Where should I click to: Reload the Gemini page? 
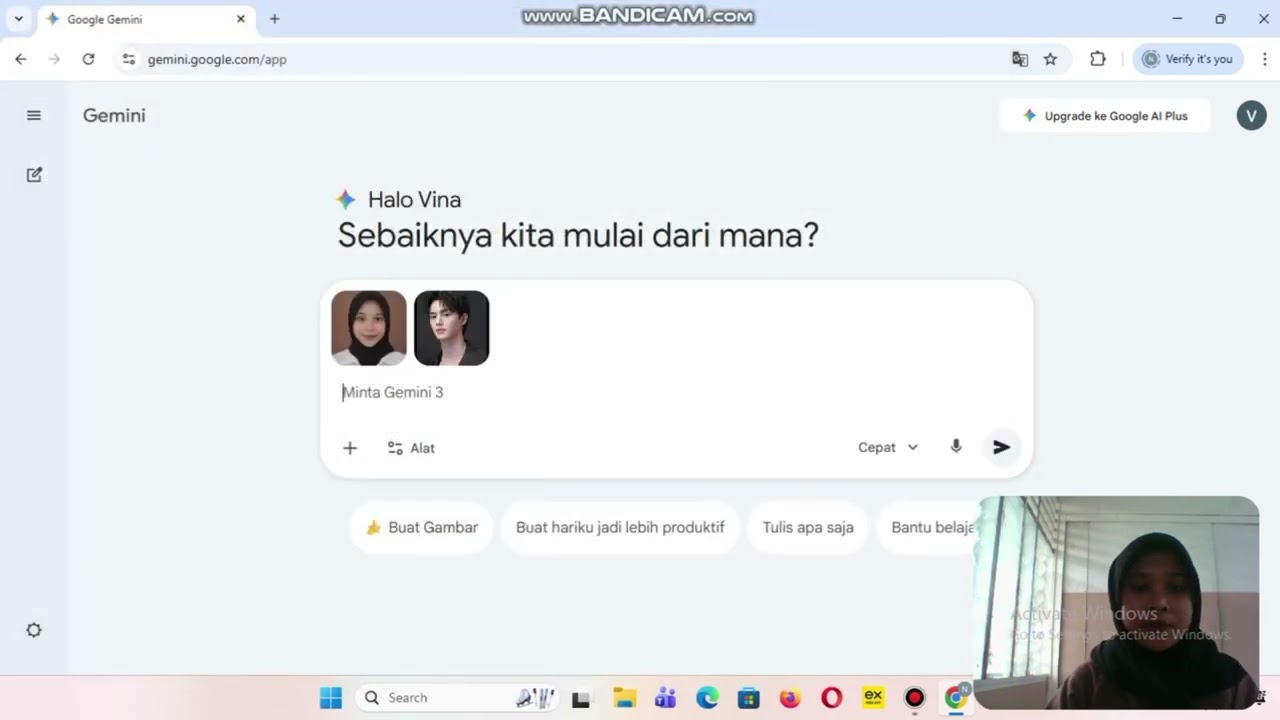point(88,59)
